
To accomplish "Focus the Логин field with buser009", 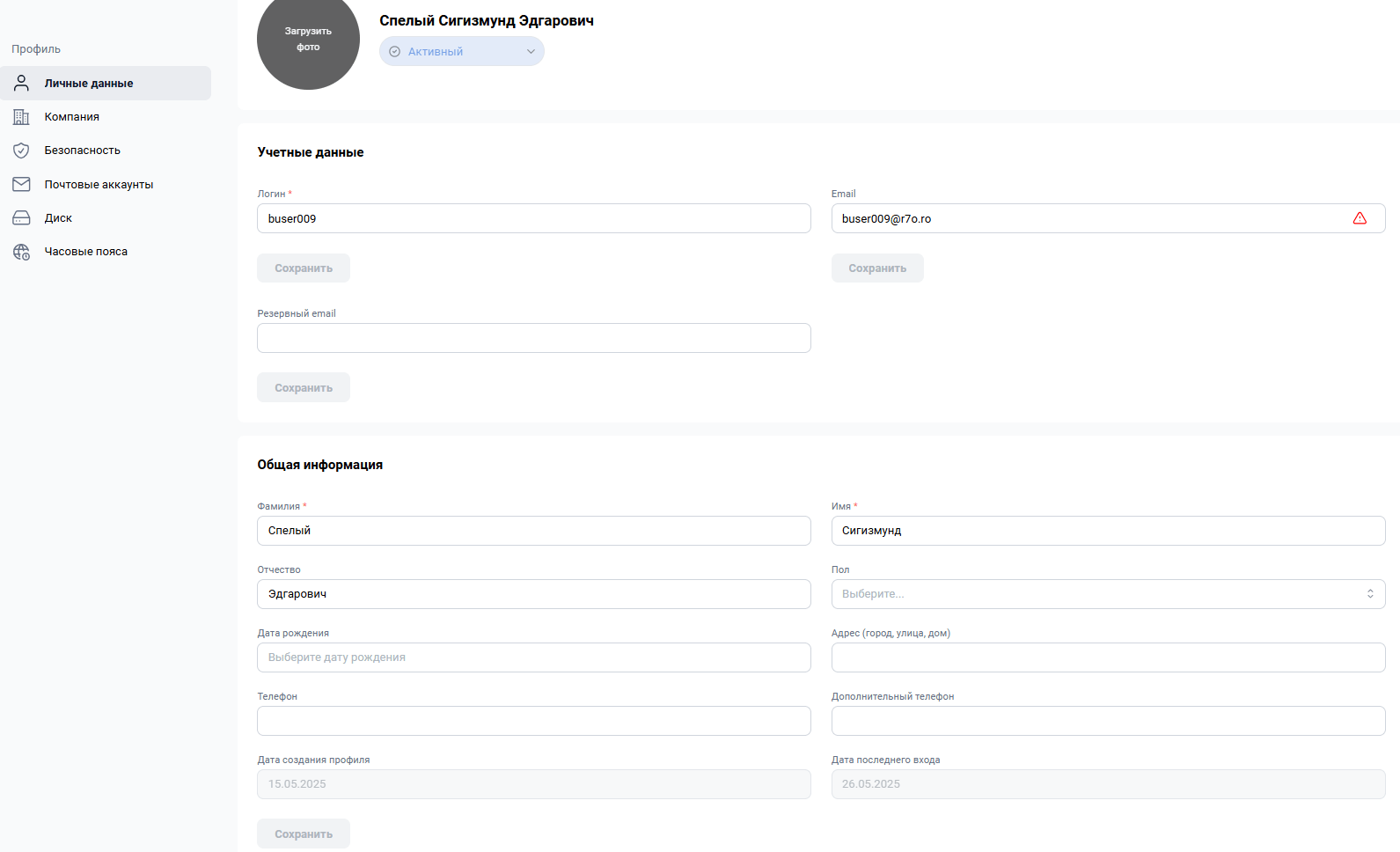I will (534, 218).
